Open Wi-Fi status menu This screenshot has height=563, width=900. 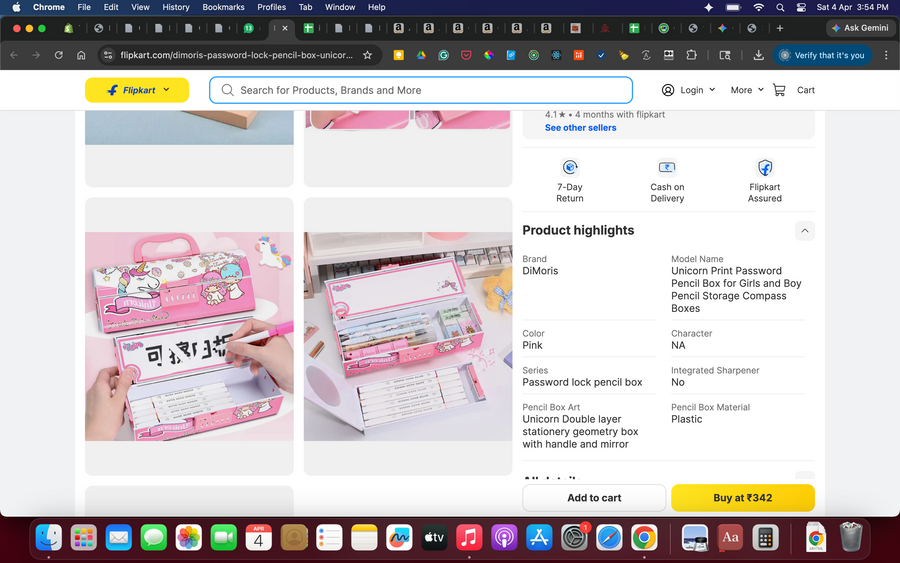point(758,7)
